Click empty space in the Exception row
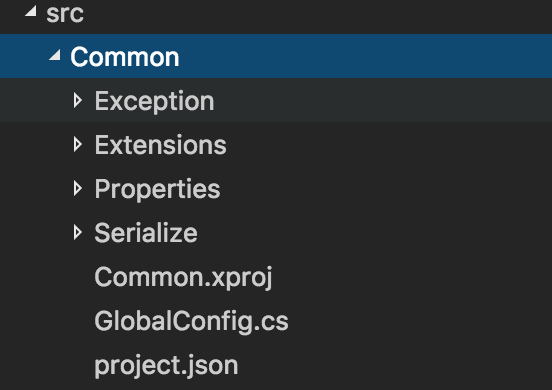 click(383, 100)
